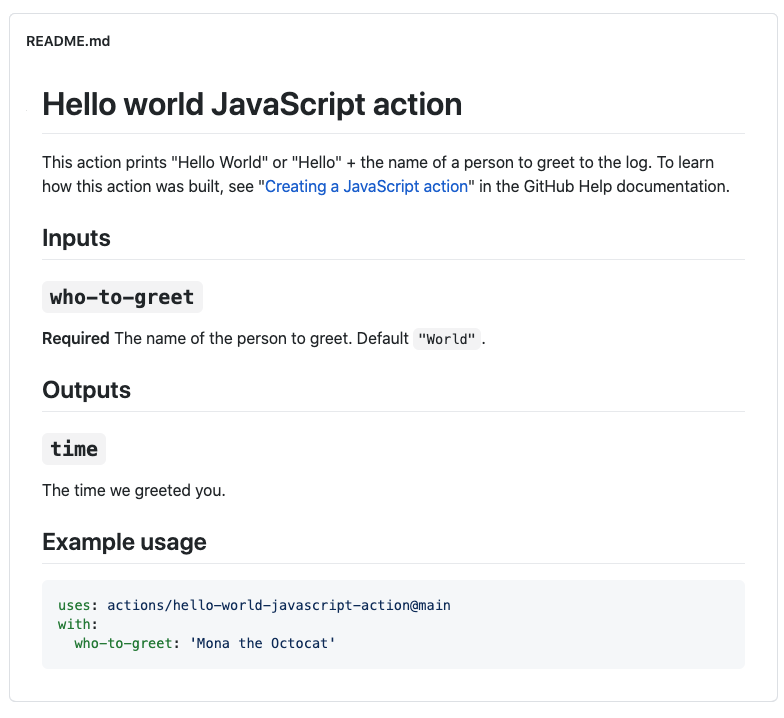The image size is (784, 718).
Task: Click the "time" output name heading
Action: [x=74, y=449]
